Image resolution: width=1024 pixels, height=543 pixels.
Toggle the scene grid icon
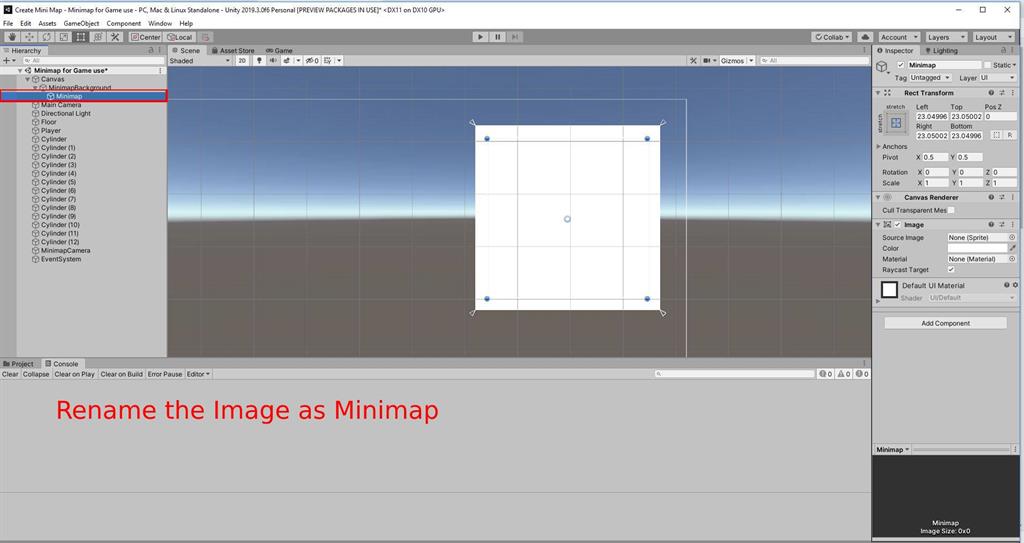(x=328, y=60)
